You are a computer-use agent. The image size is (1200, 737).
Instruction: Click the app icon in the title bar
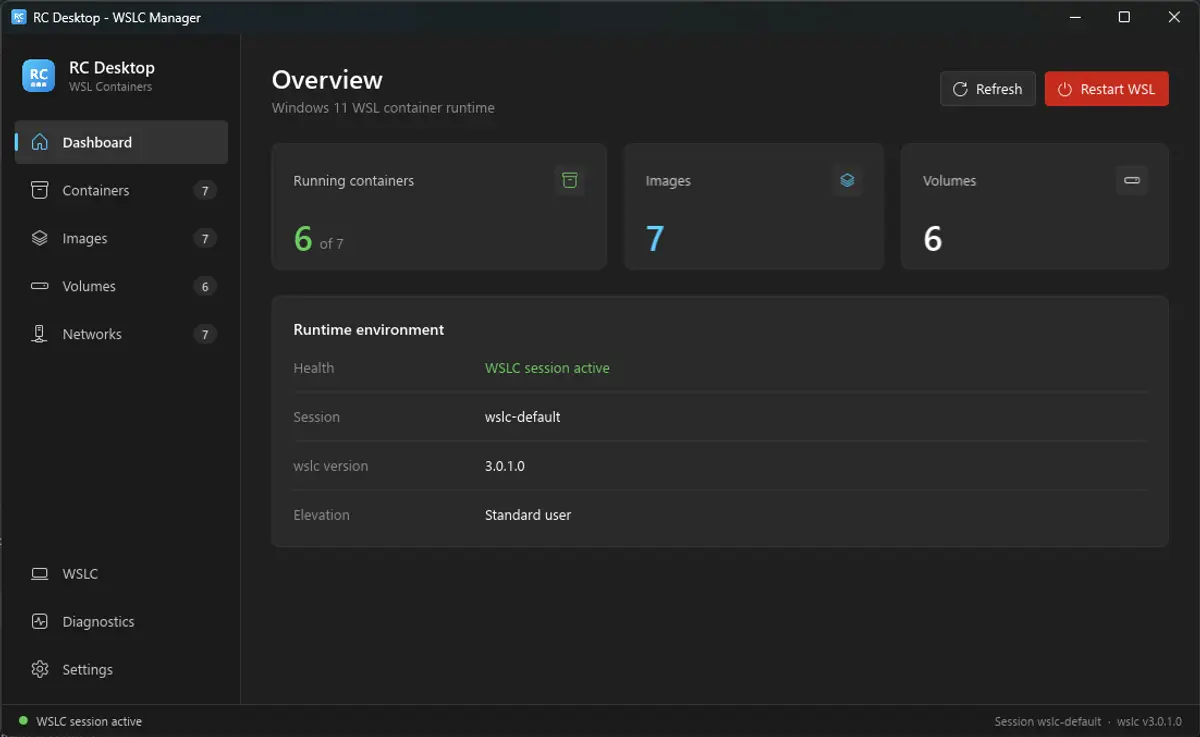[x=19, y=17]
